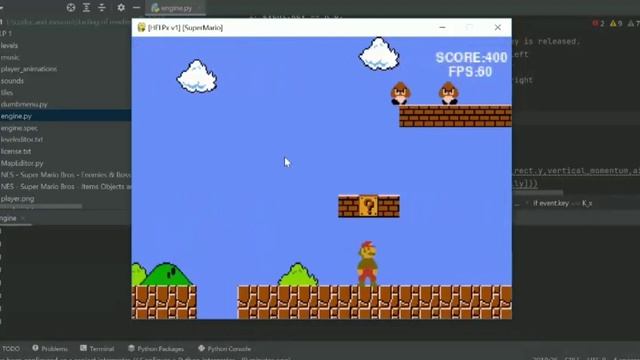Open the Terminal tool window

tap(97, 349)
